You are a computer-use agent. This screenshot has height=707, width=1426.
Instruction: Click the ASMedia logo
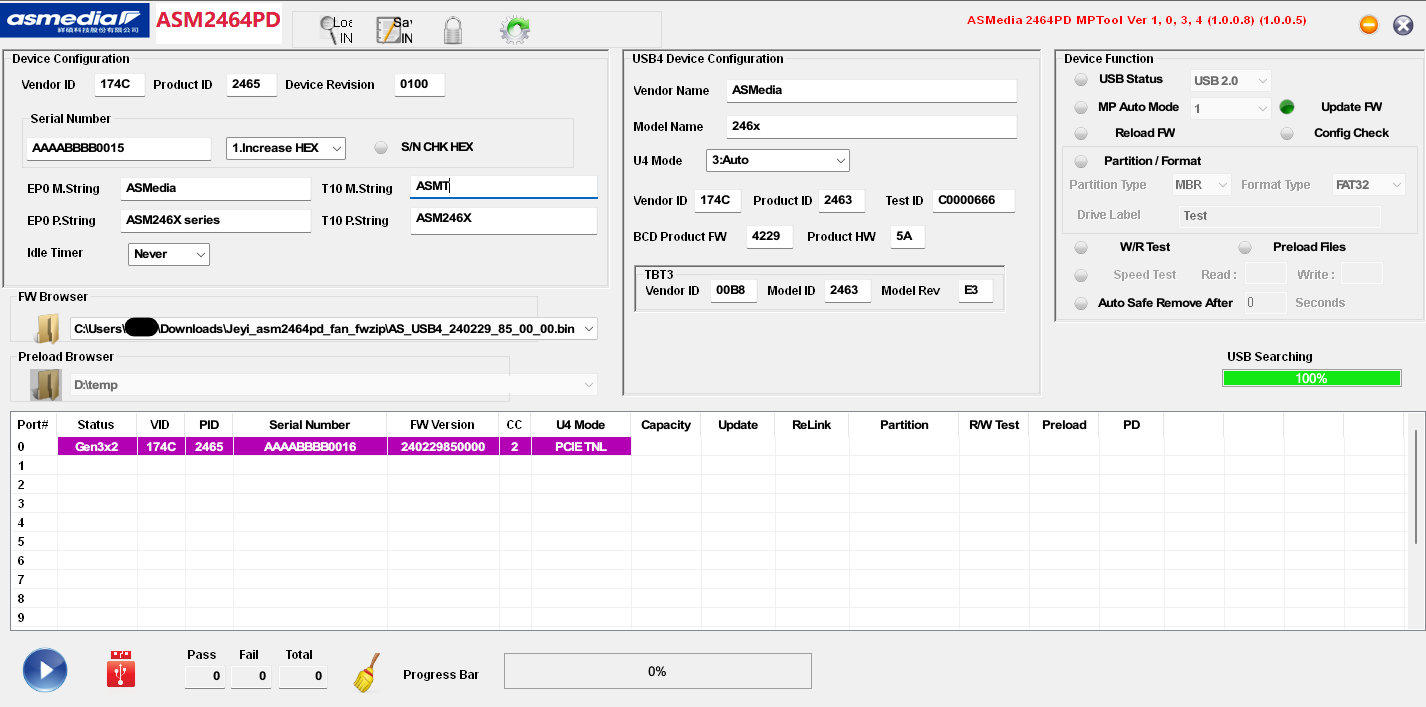pos(76,20)
